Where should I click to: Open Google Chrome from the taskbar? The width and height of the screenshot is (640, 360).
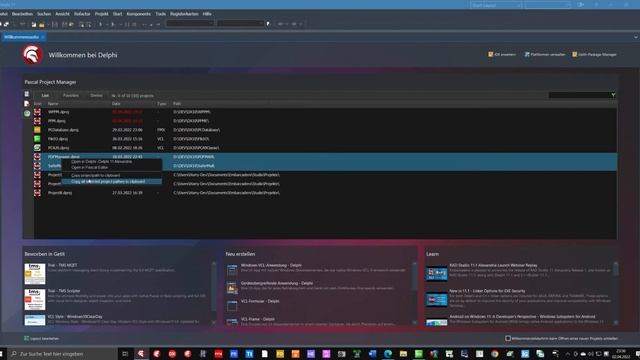coord(495,353)
